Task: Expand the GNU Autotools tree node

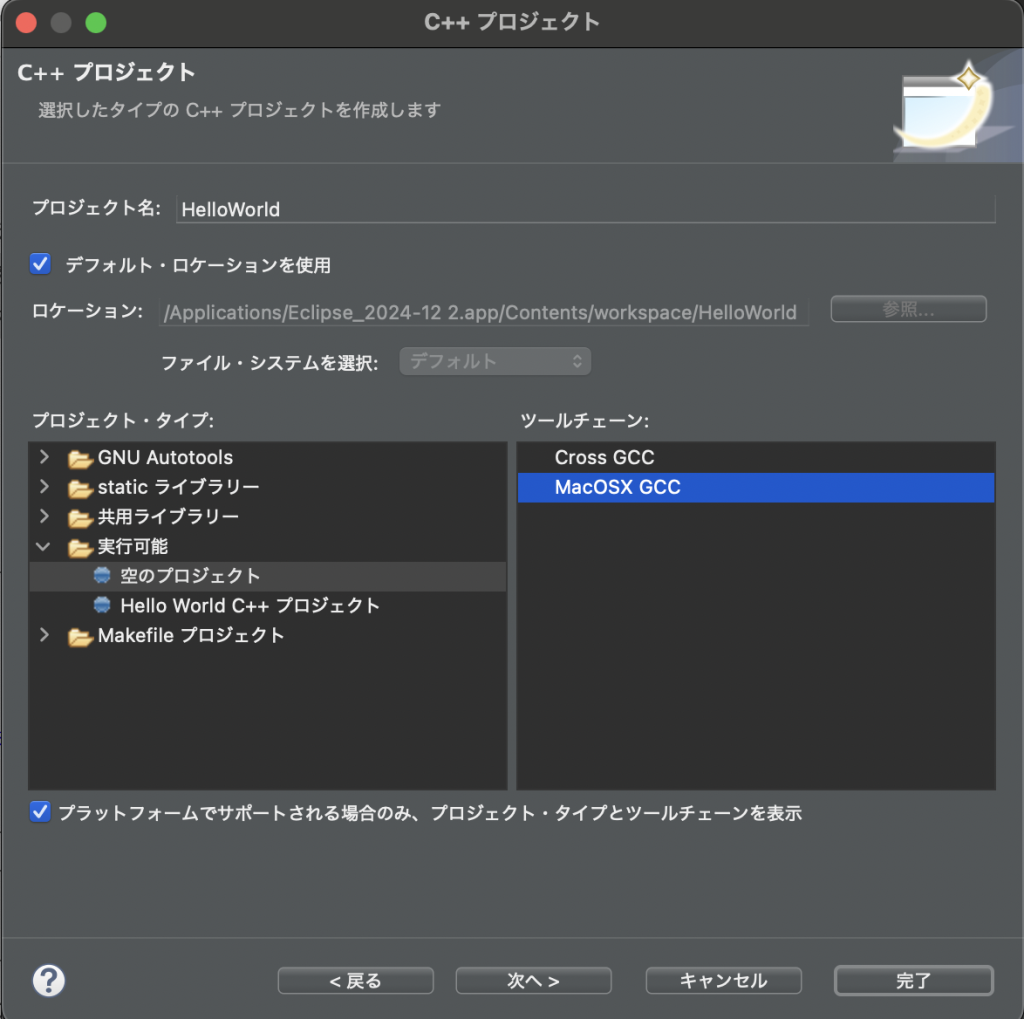Action: [x=43, y=458]
